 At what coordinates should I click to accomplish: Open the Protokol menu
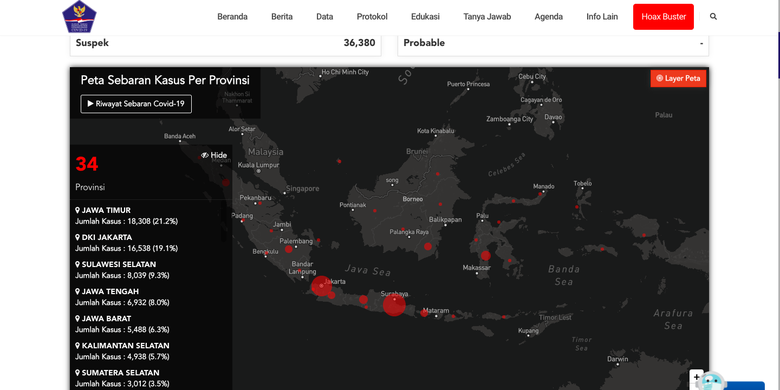click(372, 16)
